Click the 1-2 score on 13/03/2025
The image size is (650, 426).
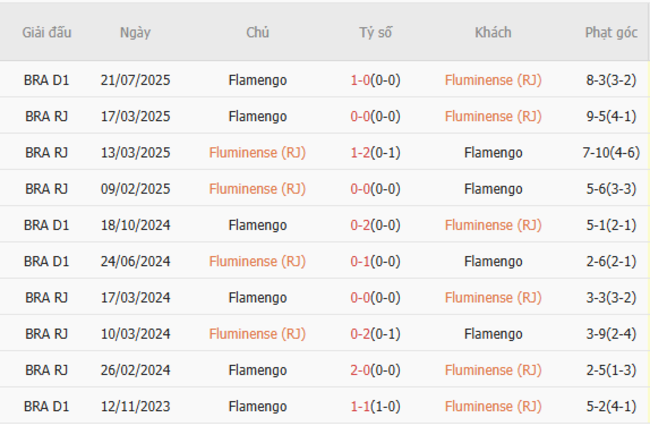[361, 153]
